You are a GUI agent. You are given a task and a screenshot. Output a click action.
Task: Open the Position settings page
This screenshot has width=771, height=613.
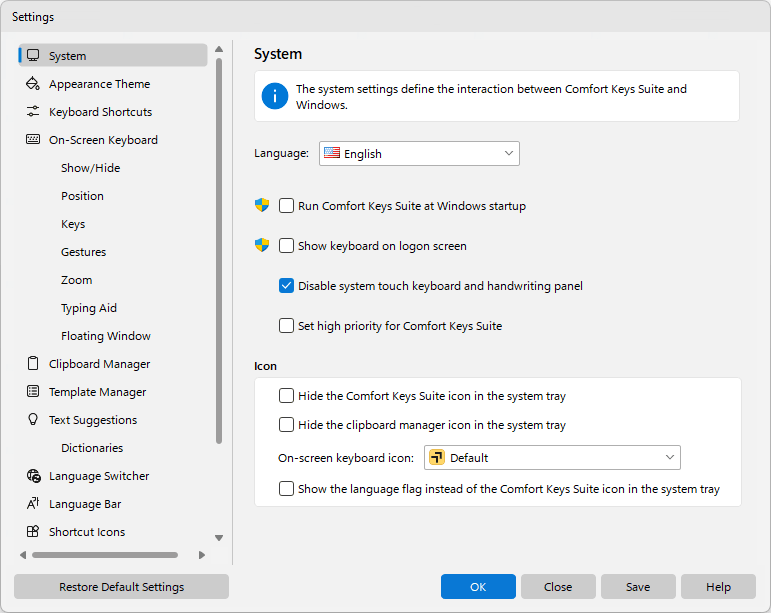pos(82,196)
